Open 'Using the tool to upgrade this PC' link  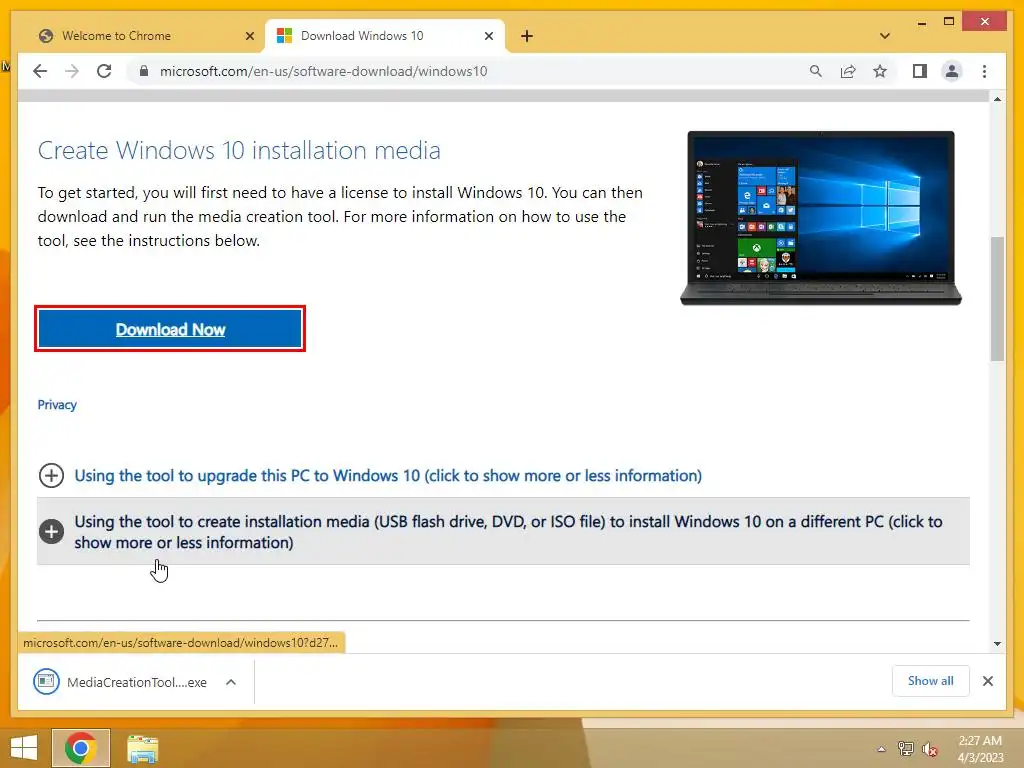tap(388, 475)
